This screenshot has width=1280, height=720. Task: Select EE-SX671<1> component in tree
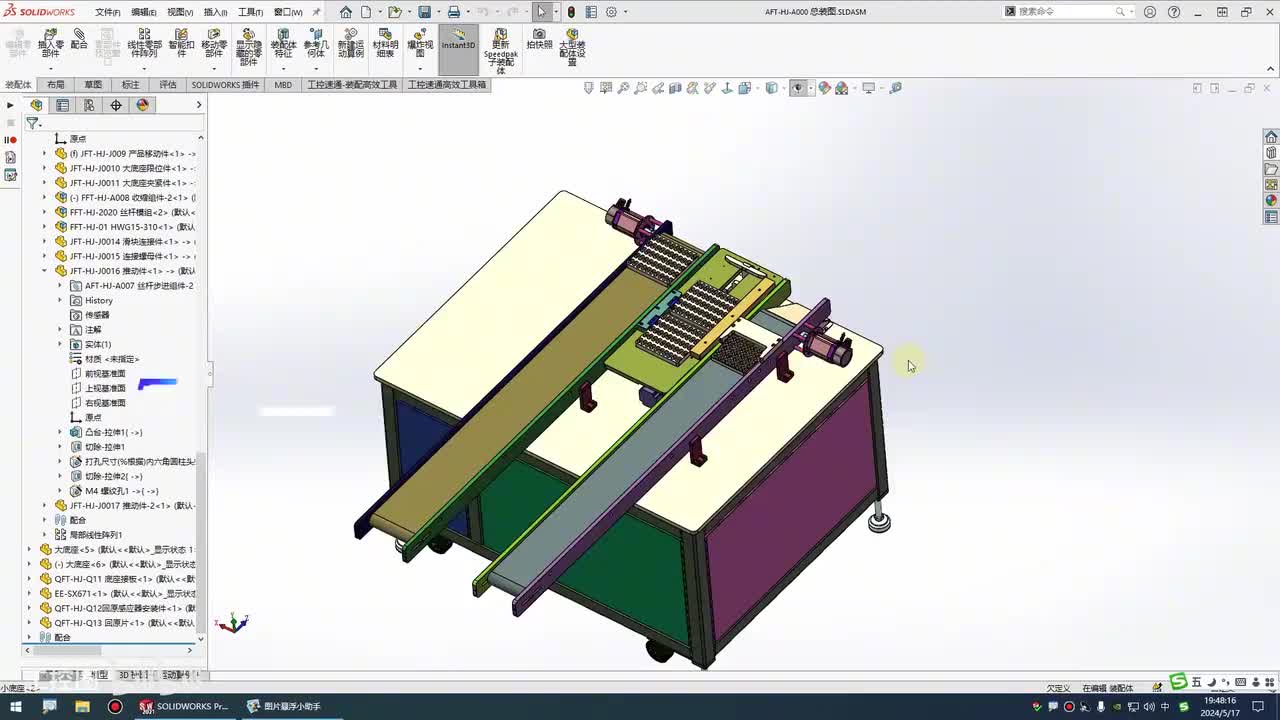124,594
